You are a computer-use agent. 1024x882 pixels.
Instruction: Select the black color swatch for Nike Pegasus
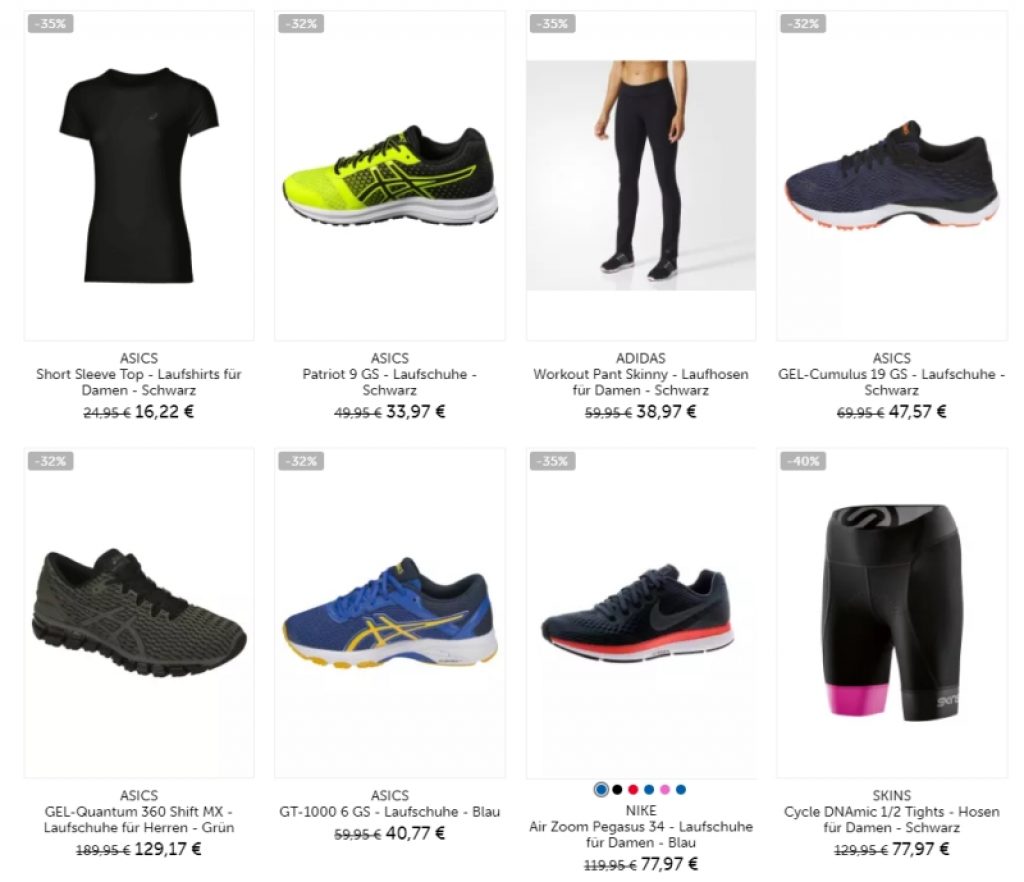point(617,789)
